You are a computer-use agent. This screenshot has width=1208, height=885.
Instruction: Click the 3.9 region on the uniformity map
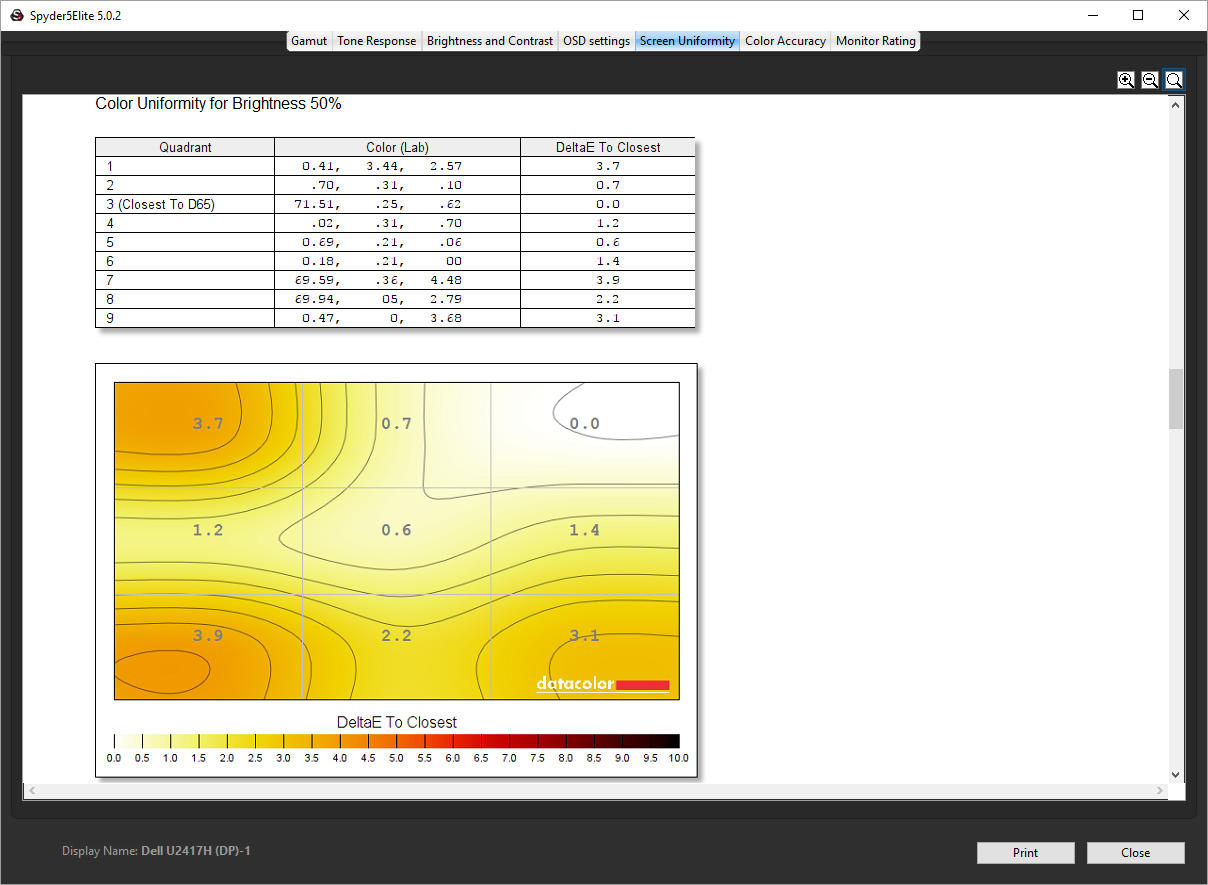[x=208, y=636]
